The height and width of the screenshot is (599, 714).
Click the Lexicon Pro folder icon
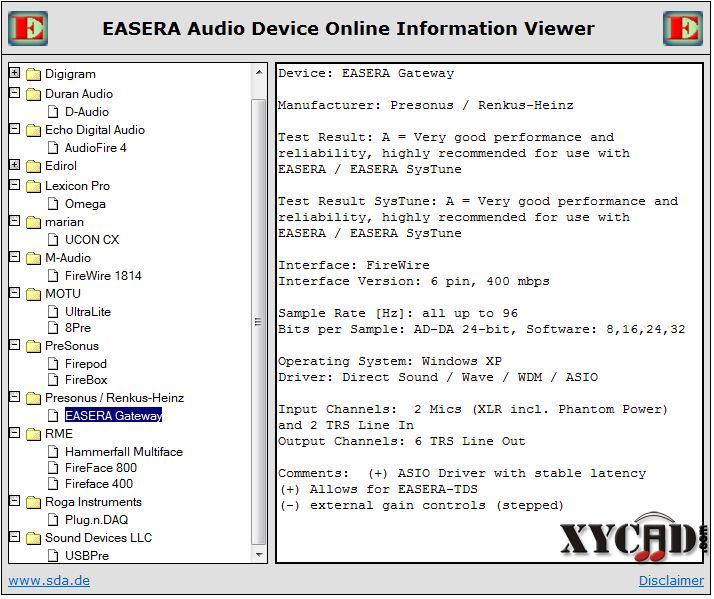click(33, 186)
